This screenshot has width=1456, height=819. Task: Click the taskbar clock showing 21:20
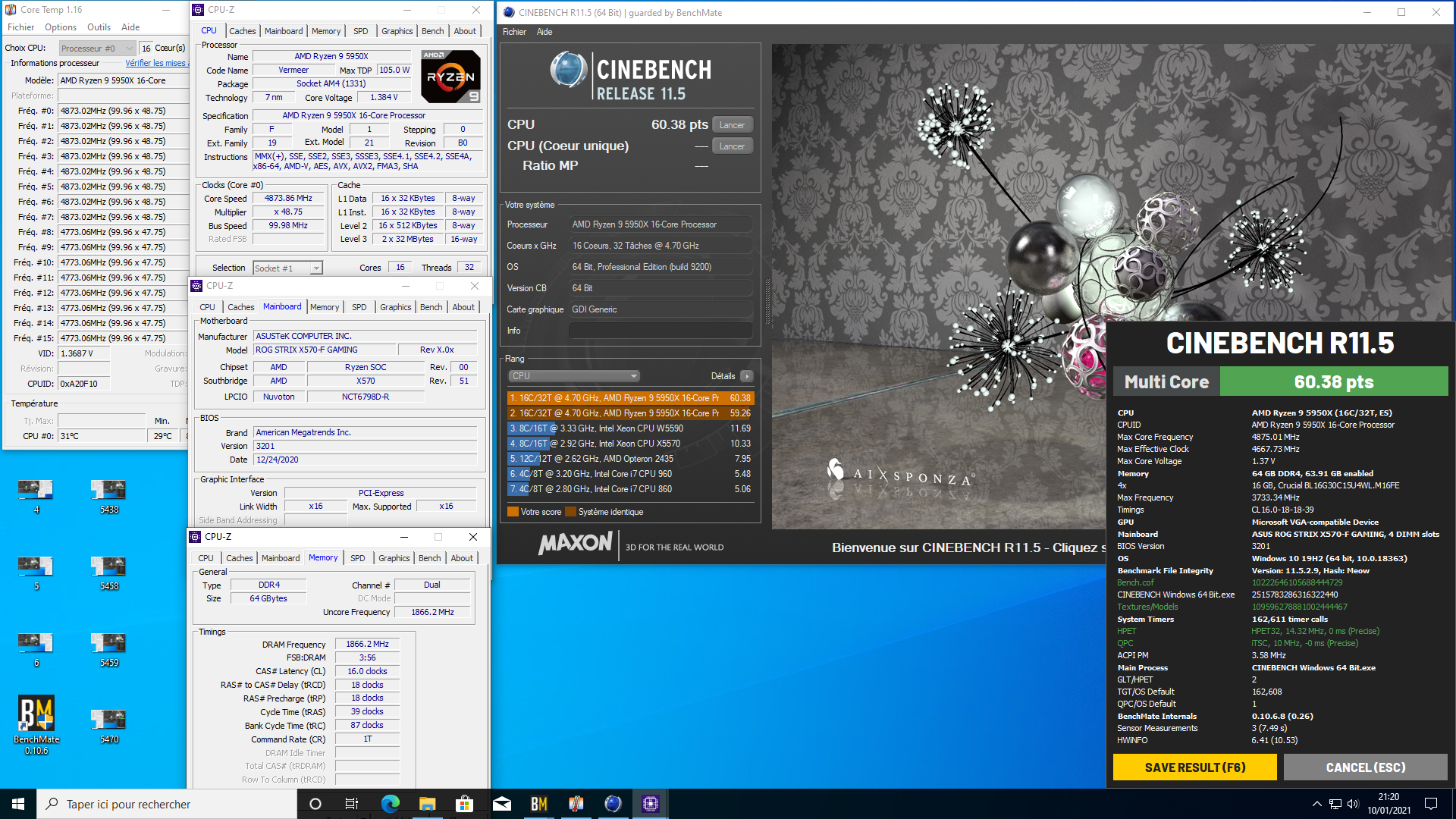[1389, 804]
